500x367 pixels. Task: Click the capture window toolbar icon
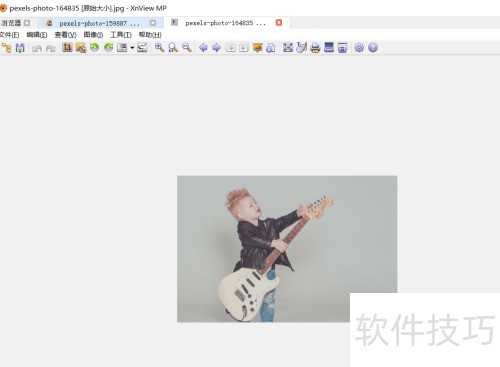pyautogui.click(x=342, y=48)
